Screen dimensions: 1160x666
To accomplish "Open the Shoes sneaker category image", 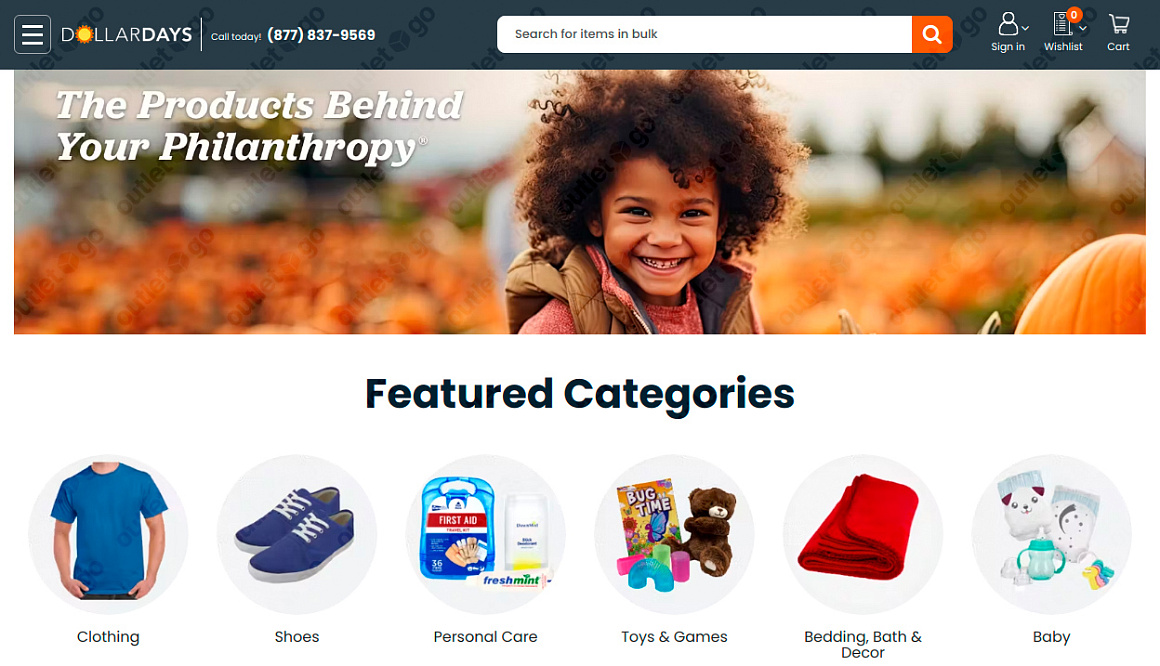I will point(297,534).
